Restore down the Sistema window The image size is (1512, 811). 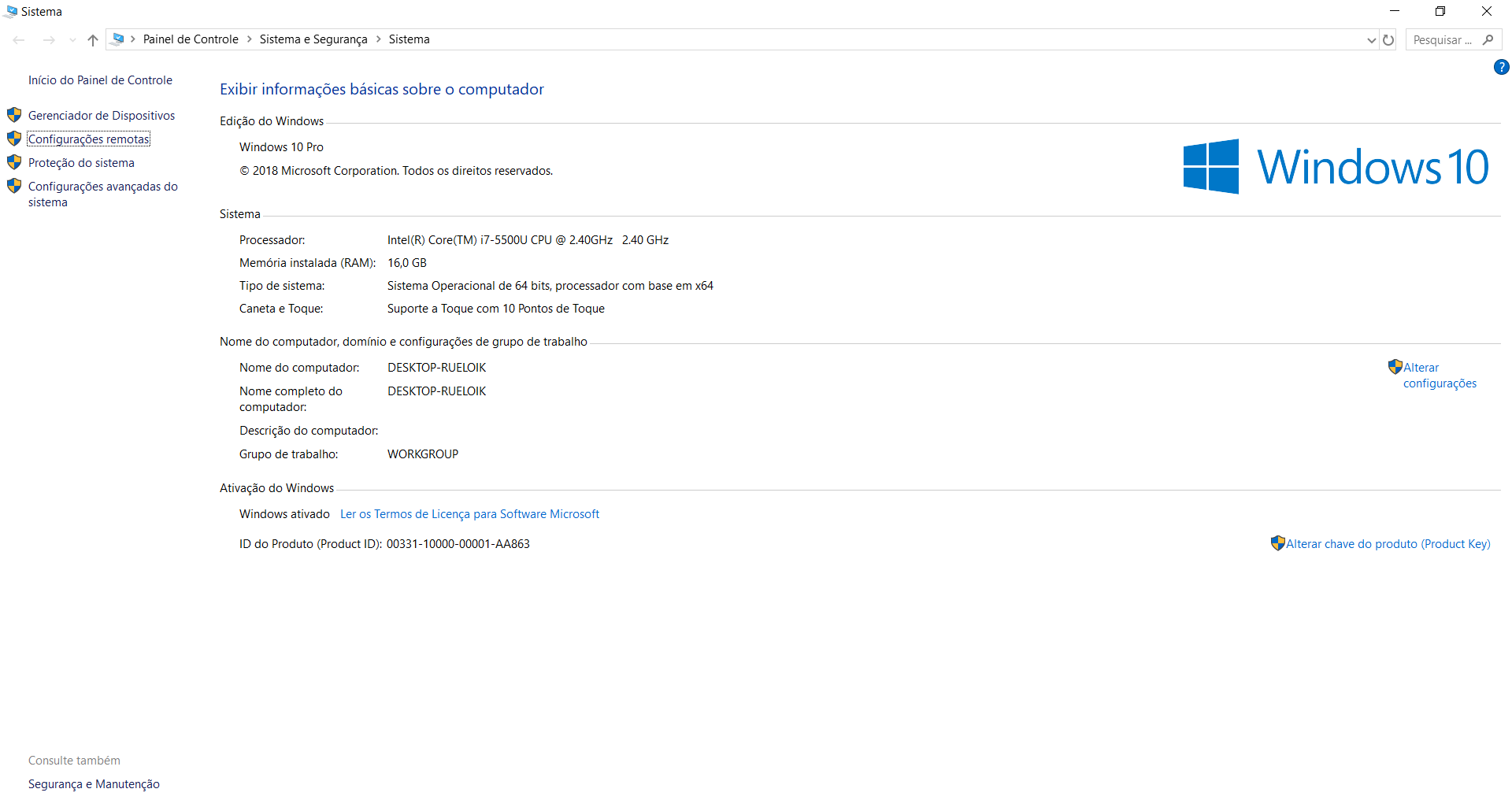pyautogui.click(x=1440, y=11)
